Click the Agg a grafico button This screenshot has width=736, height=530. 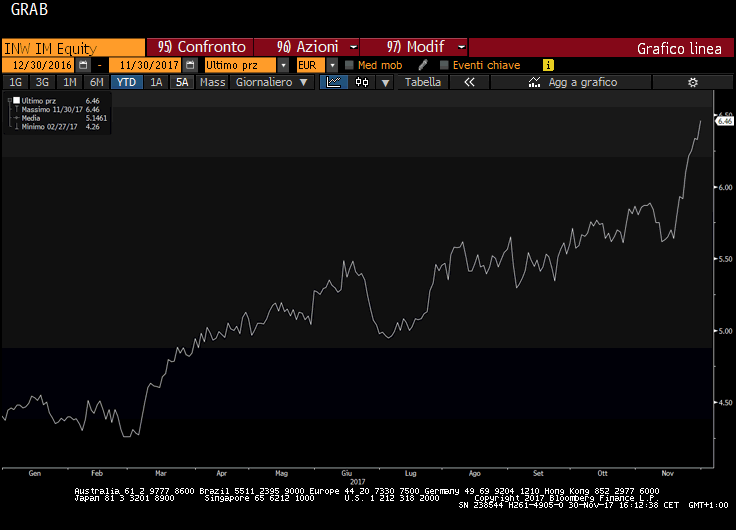click(x=583, y=82)
